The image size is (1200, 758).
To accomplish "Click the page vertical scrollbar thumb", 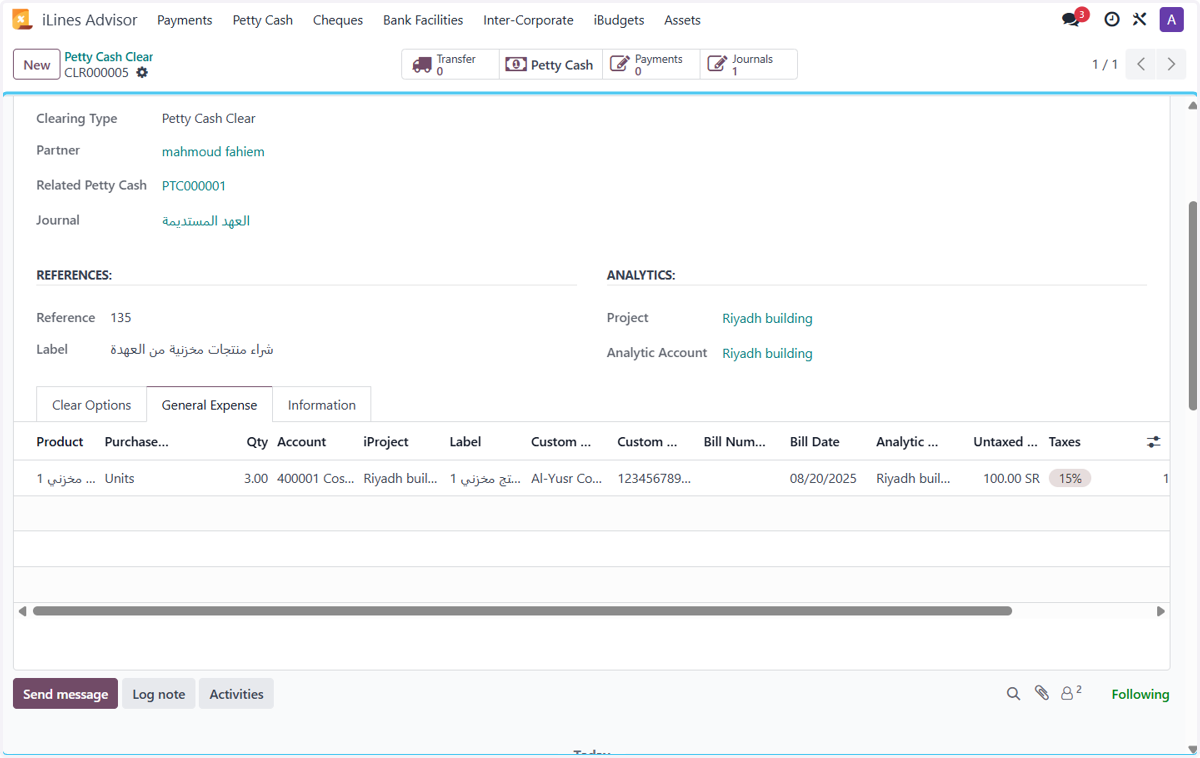I will coord(1192,305).
